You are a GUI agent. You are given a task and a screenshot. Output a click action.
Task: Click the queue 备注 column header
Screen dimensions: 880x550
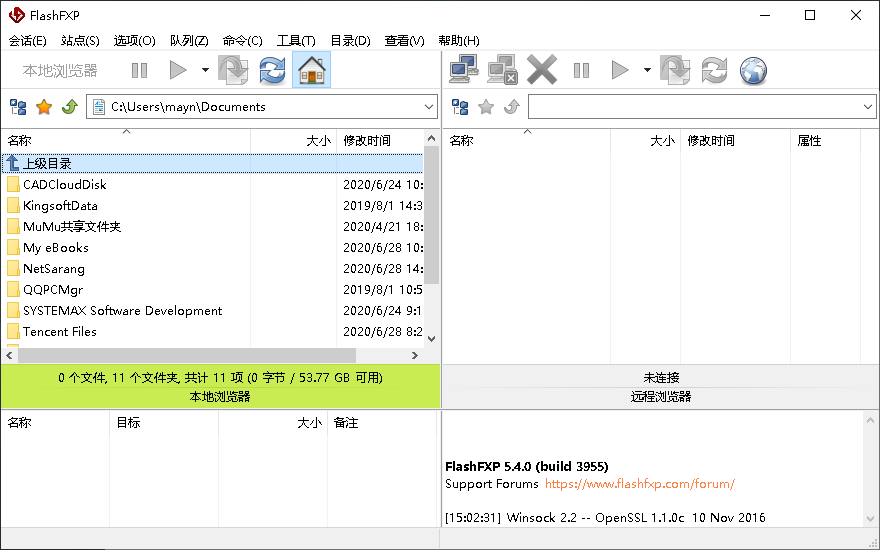point(382,423)
